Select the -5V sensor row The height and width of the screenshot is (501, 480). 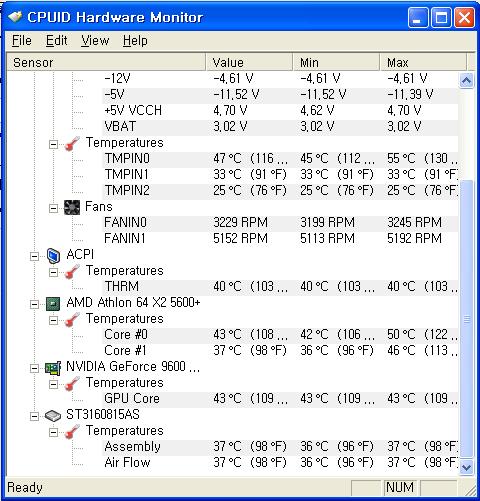coord(280,95)
